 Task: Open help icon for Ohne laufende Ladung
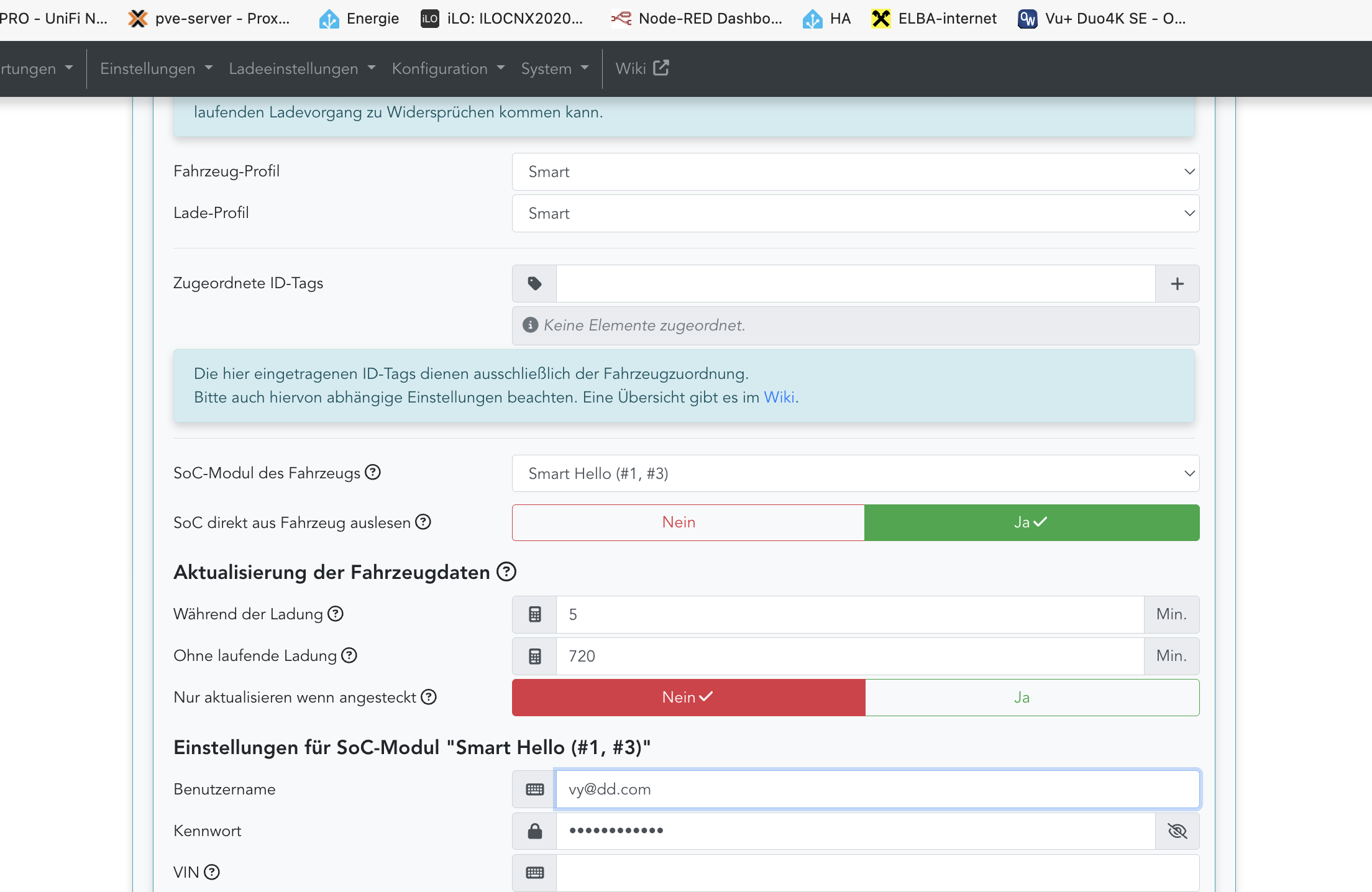(349, 655)
